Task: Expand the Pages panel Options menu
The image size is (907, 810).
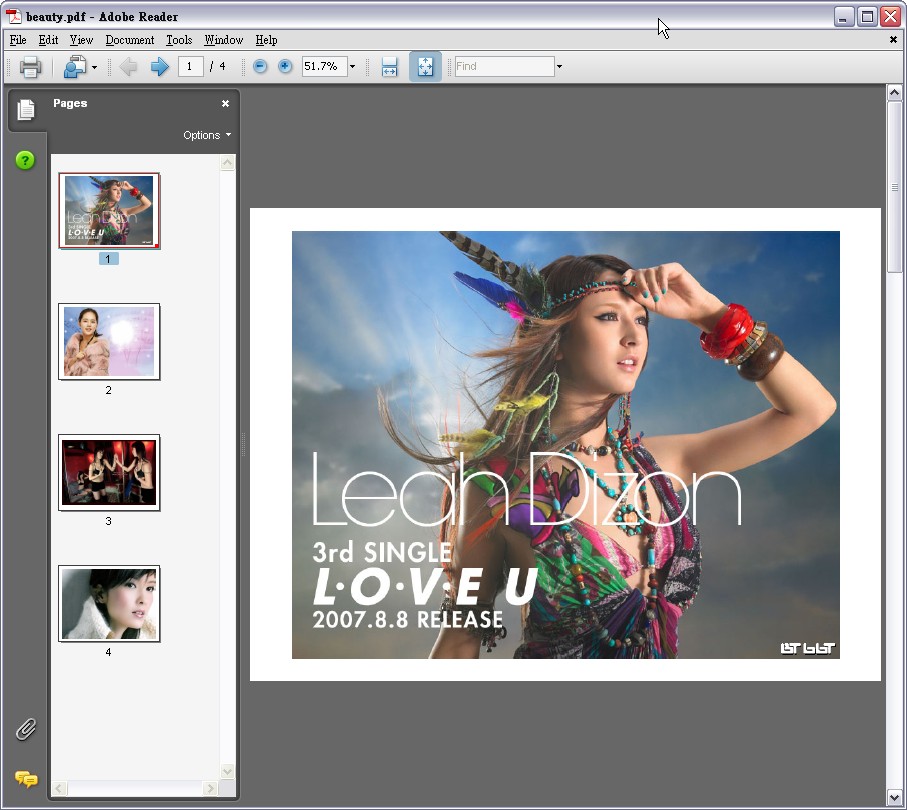Action: pyautogui.click(x=207, y=135)
